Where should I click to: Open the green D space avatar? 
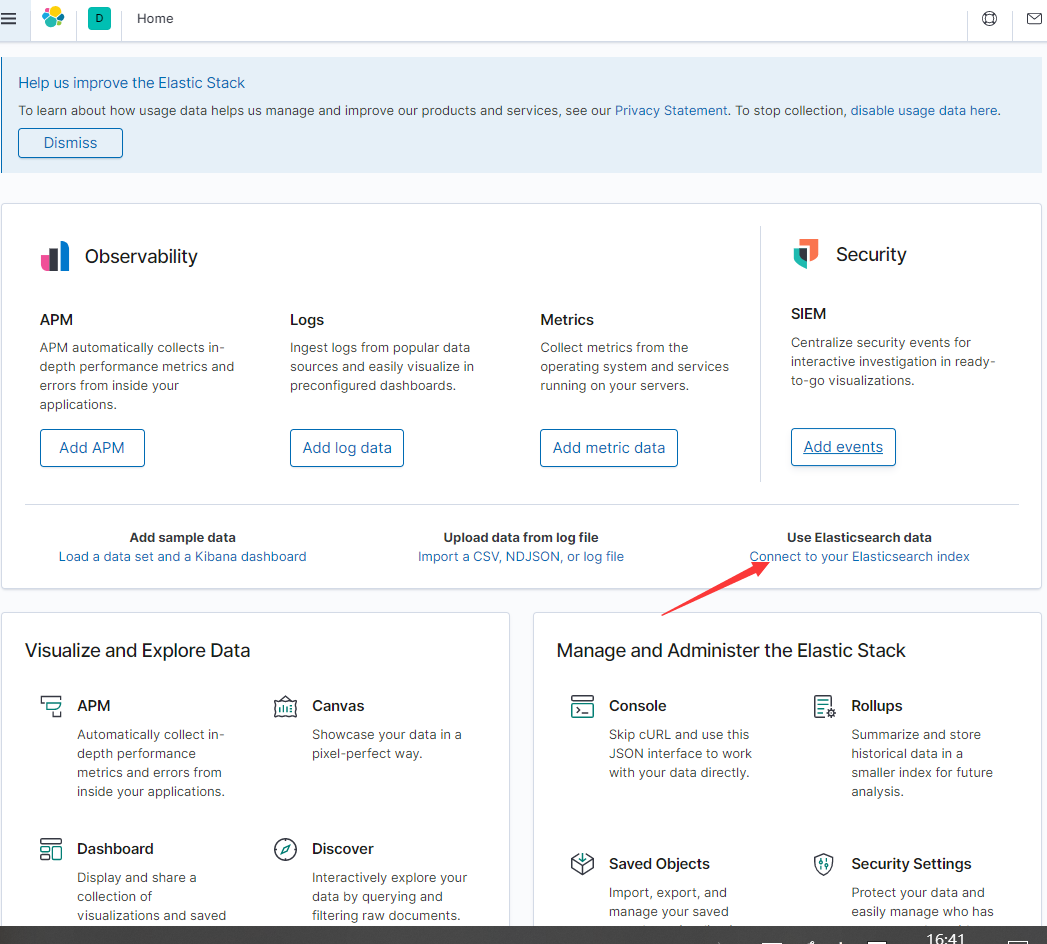pos(99,19)
